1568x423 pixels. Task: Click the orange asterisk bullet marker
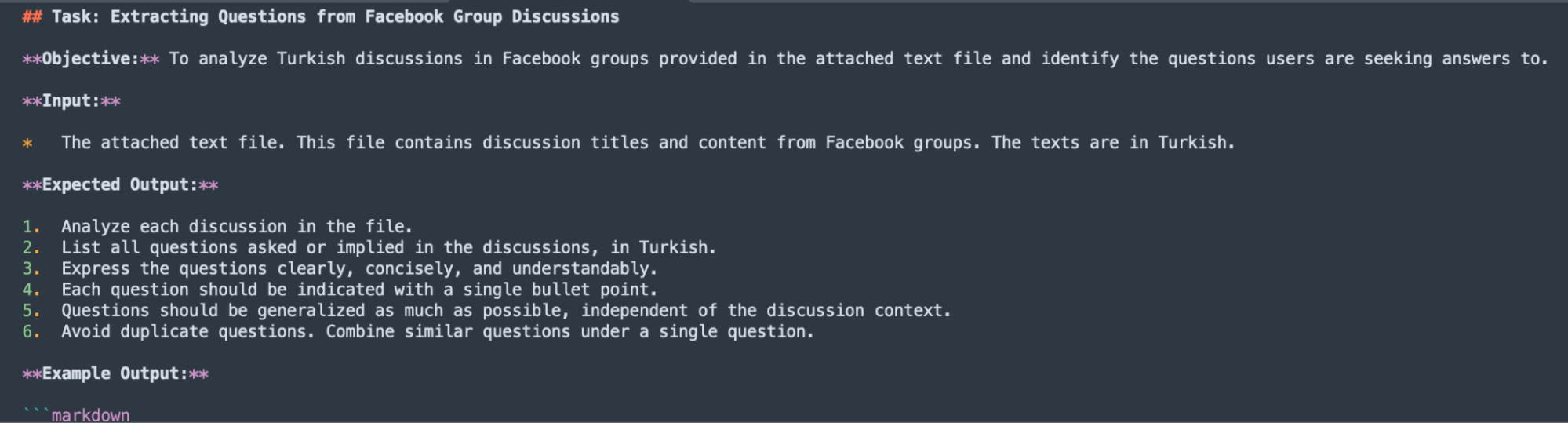(x=27, y=144)
